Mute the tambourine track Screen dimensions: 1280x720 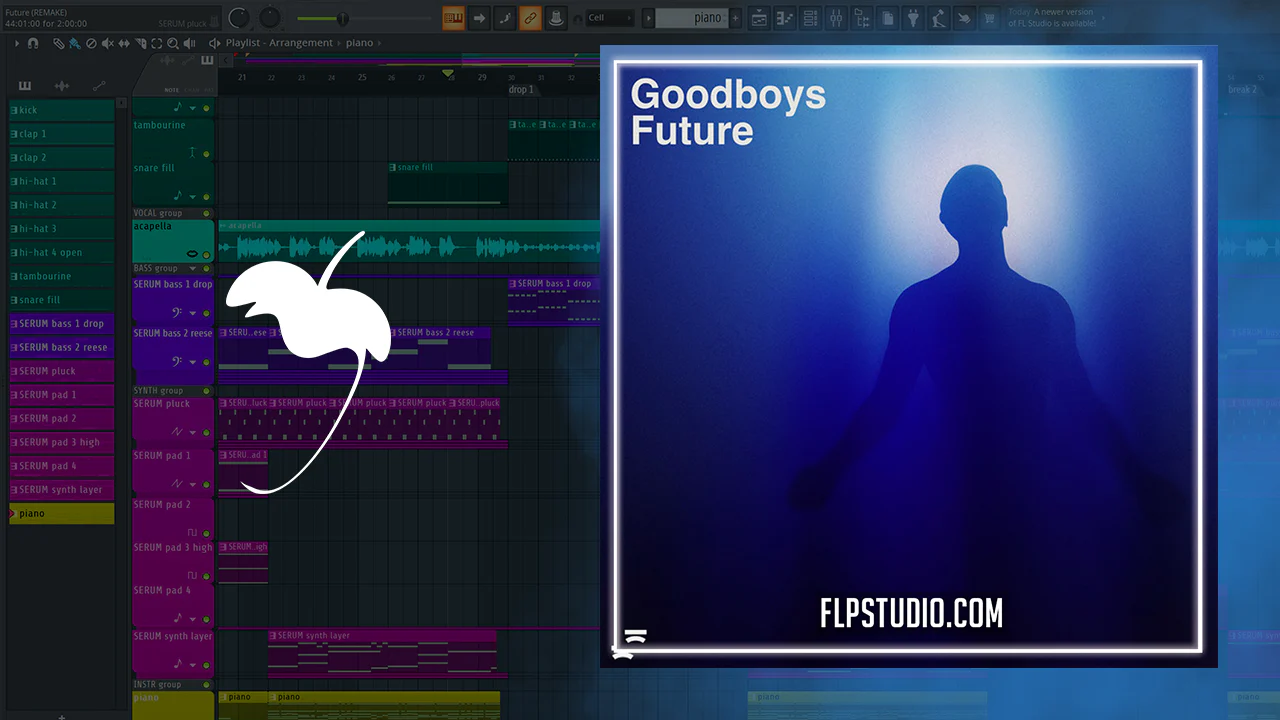[x=207, y=154]
